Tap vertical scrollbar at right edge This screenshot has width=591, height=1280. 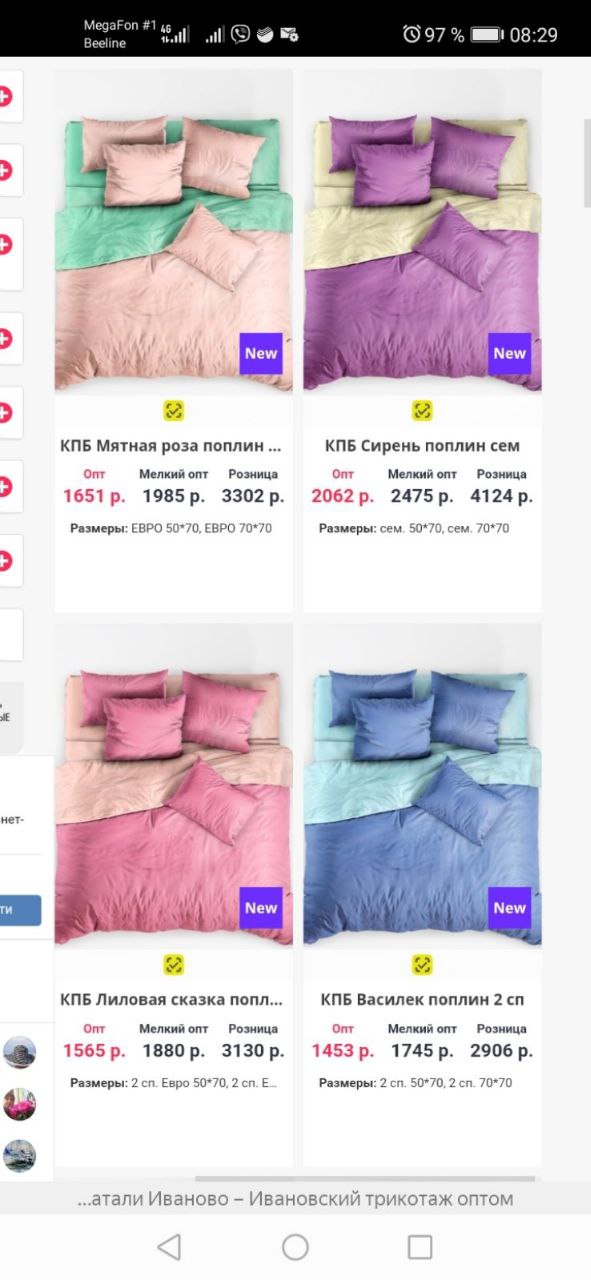click(587, 163)
